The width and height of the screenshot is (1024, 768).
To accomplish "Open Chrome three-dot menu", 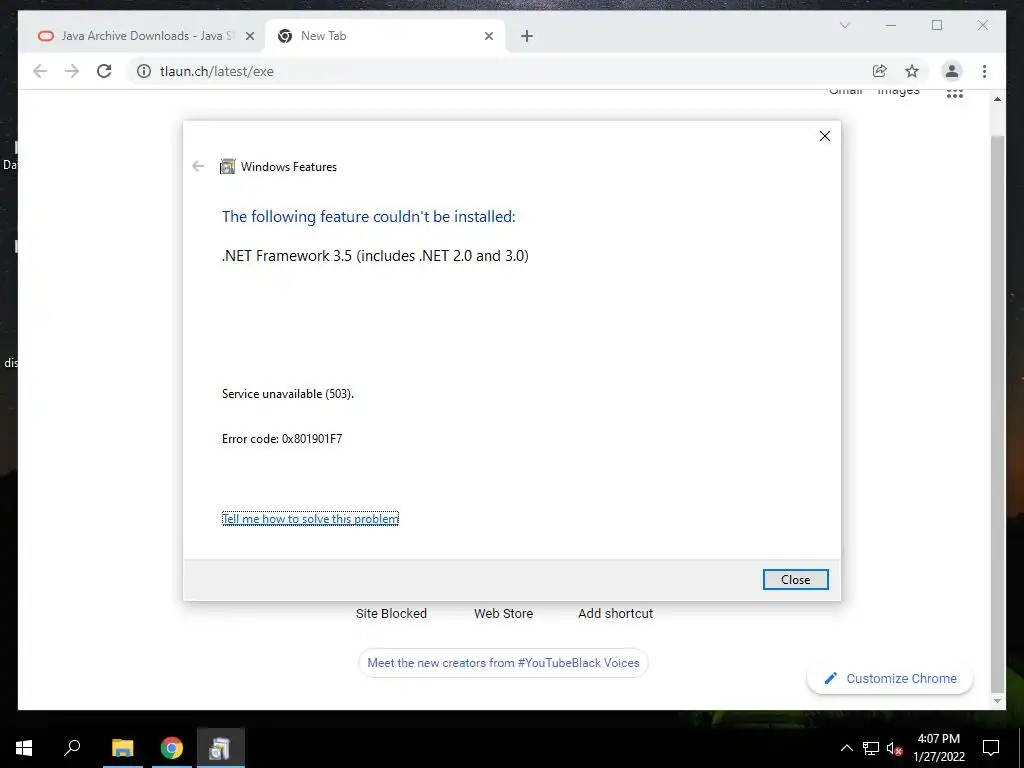I will [x=984, y=71].
